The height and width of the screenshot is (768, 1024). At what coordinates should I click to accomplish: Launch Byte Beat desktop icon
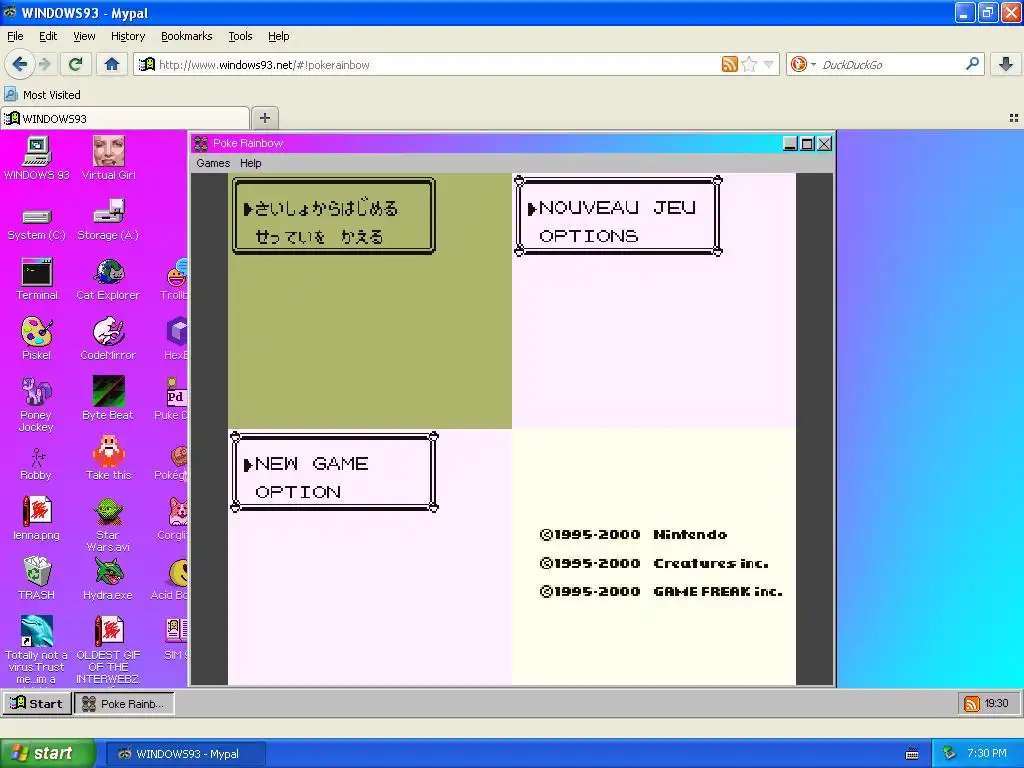pyautogui.click(x=108, y=398)
